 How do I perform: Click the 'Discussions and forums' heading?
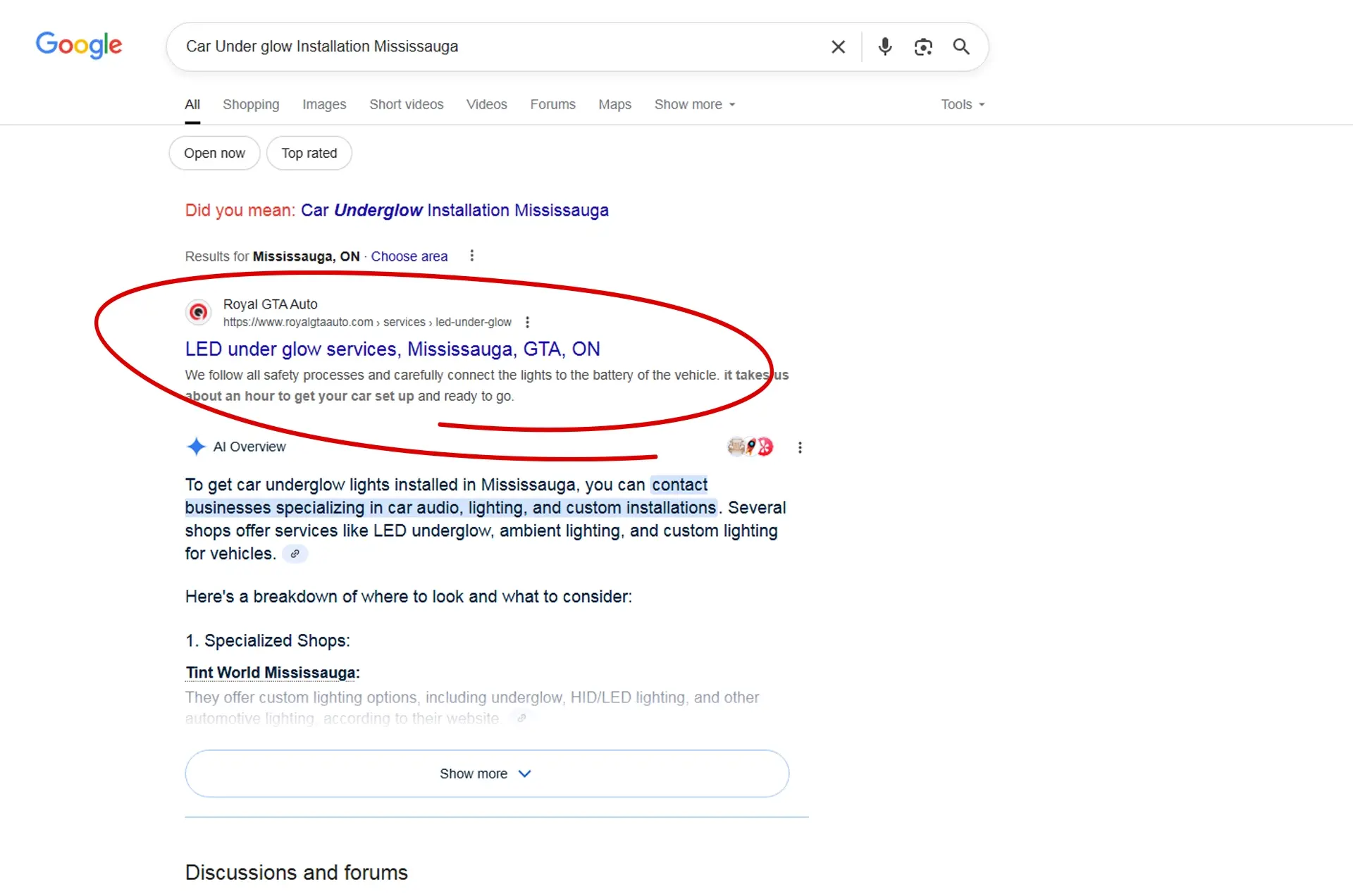(x=297, y=872)
